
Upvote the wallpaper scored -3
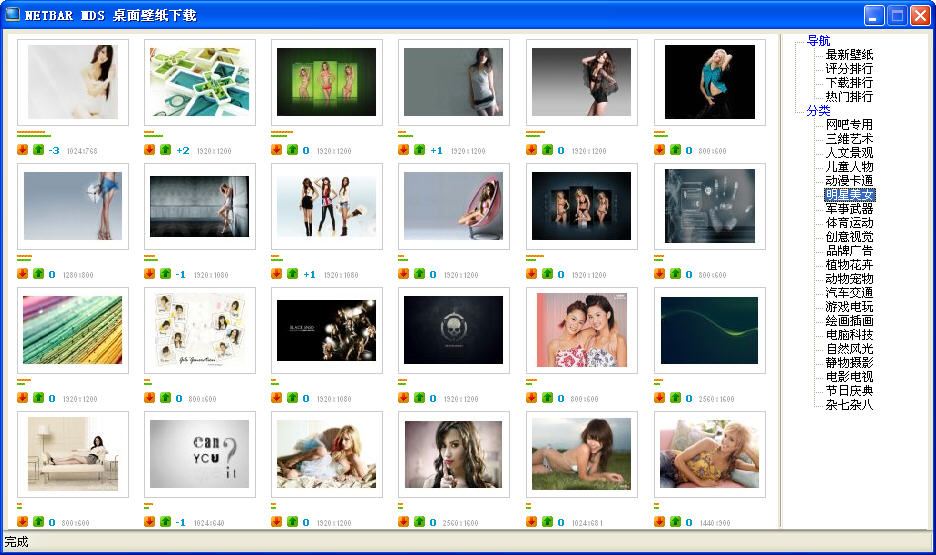pos(38,150)
